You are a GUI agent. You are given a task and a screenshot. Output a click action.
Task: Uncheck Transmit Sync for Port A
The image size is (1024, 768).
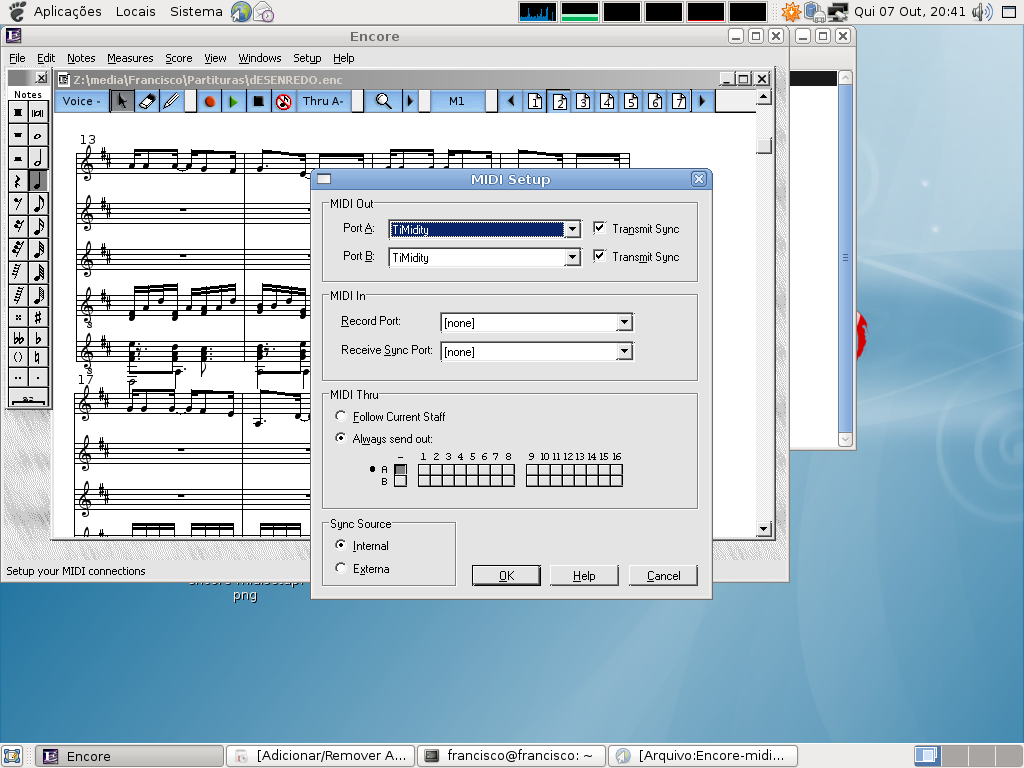(x=600, y=228)
